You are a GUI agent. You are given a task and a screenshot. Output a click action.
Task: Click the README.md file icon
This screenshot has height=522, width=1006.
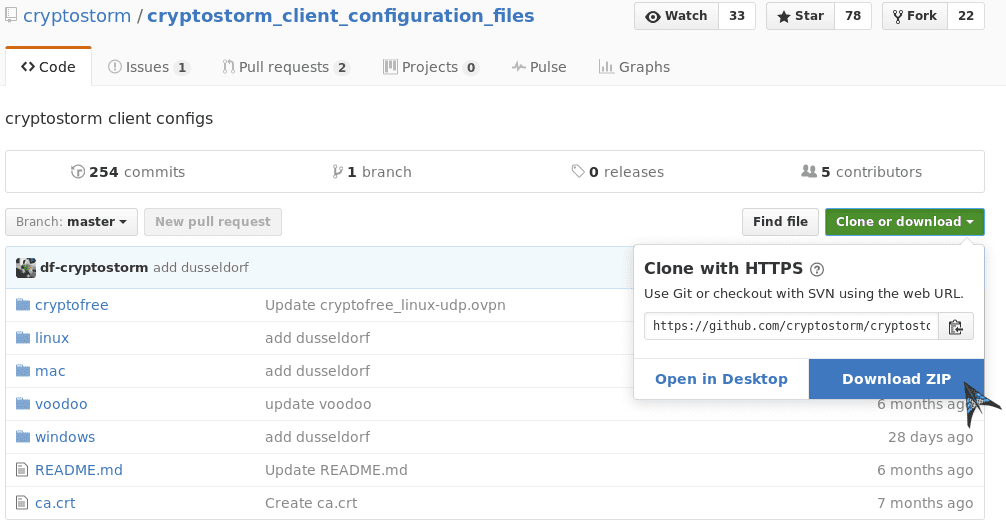[22, 470]
